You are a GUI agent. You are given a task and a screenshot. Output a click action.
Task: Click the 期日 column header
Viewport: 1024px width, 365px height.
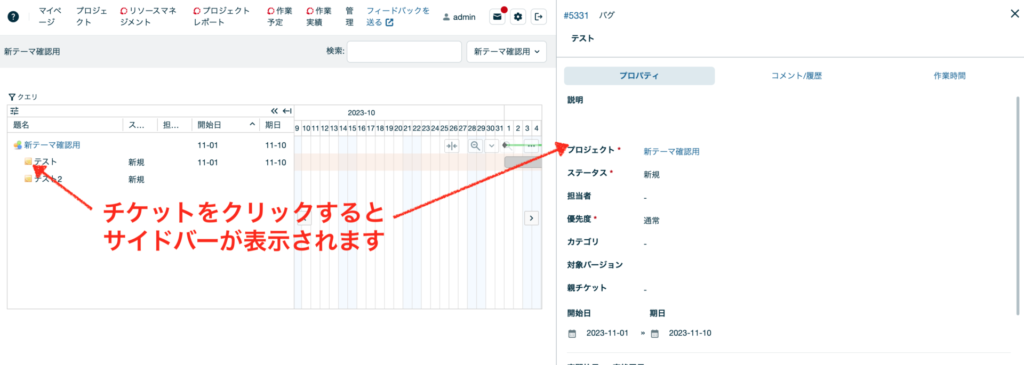(x=273, y=125)
